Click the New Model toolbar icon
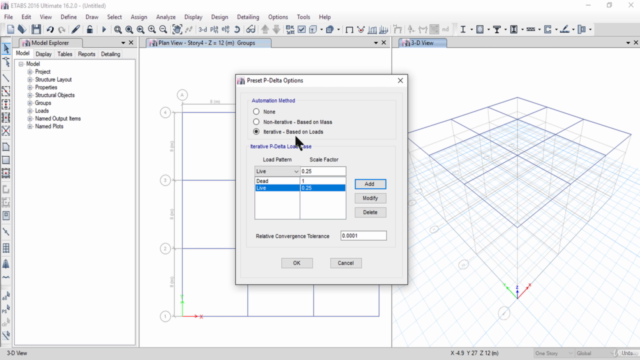Viewport: 640px width, 360px height. [x=11, y=29]
